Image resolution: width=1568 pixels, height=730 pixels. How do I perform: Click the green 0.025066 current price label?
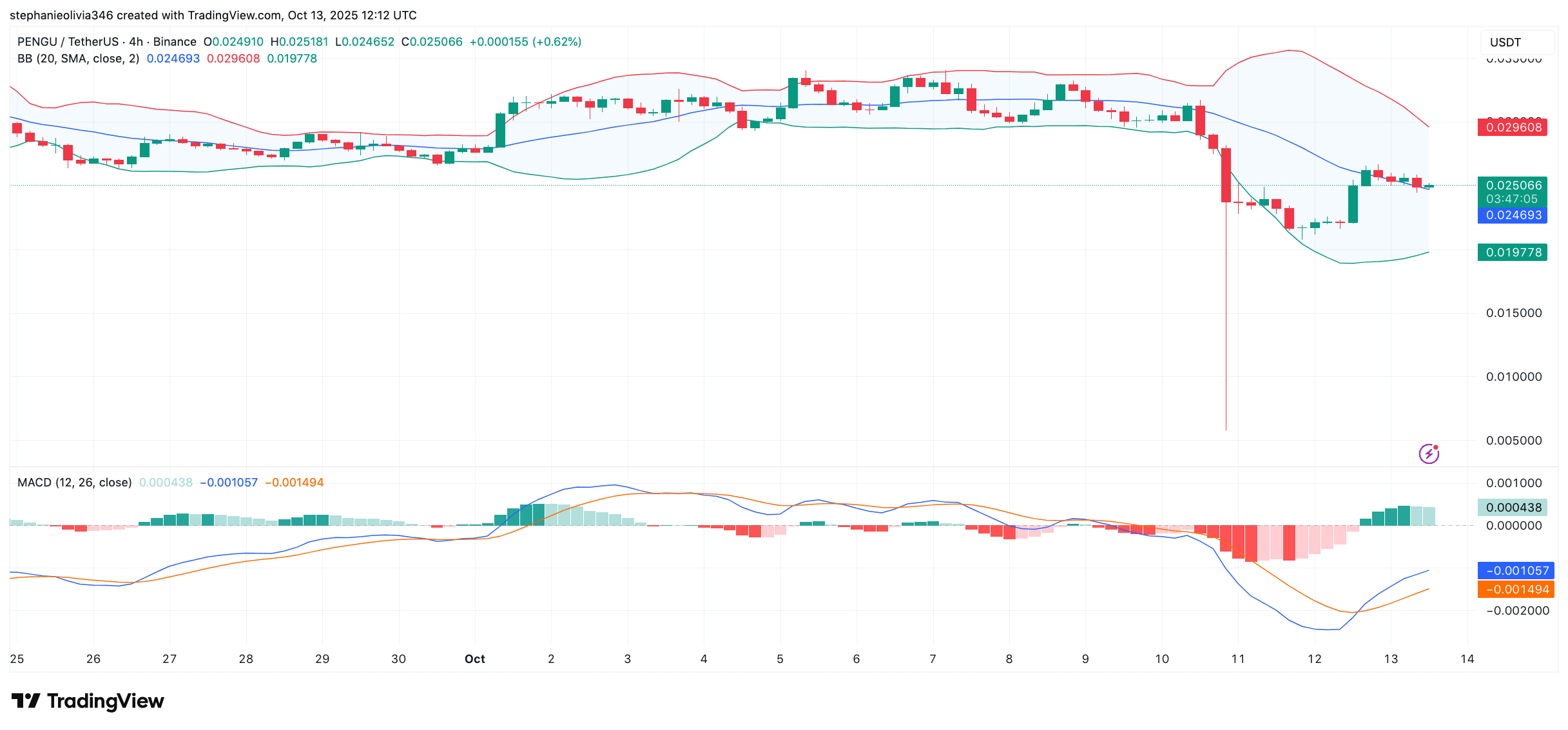tap(1512, 186)
